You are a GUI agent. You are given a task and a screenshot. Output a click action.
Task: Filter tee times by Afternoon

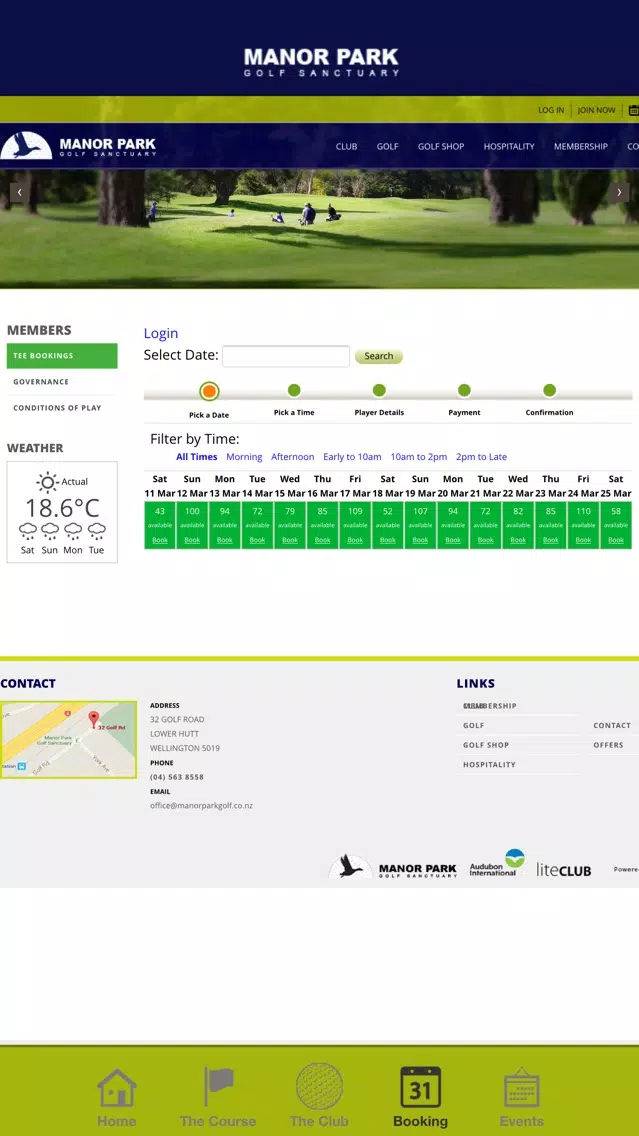(x=293, y=457)
